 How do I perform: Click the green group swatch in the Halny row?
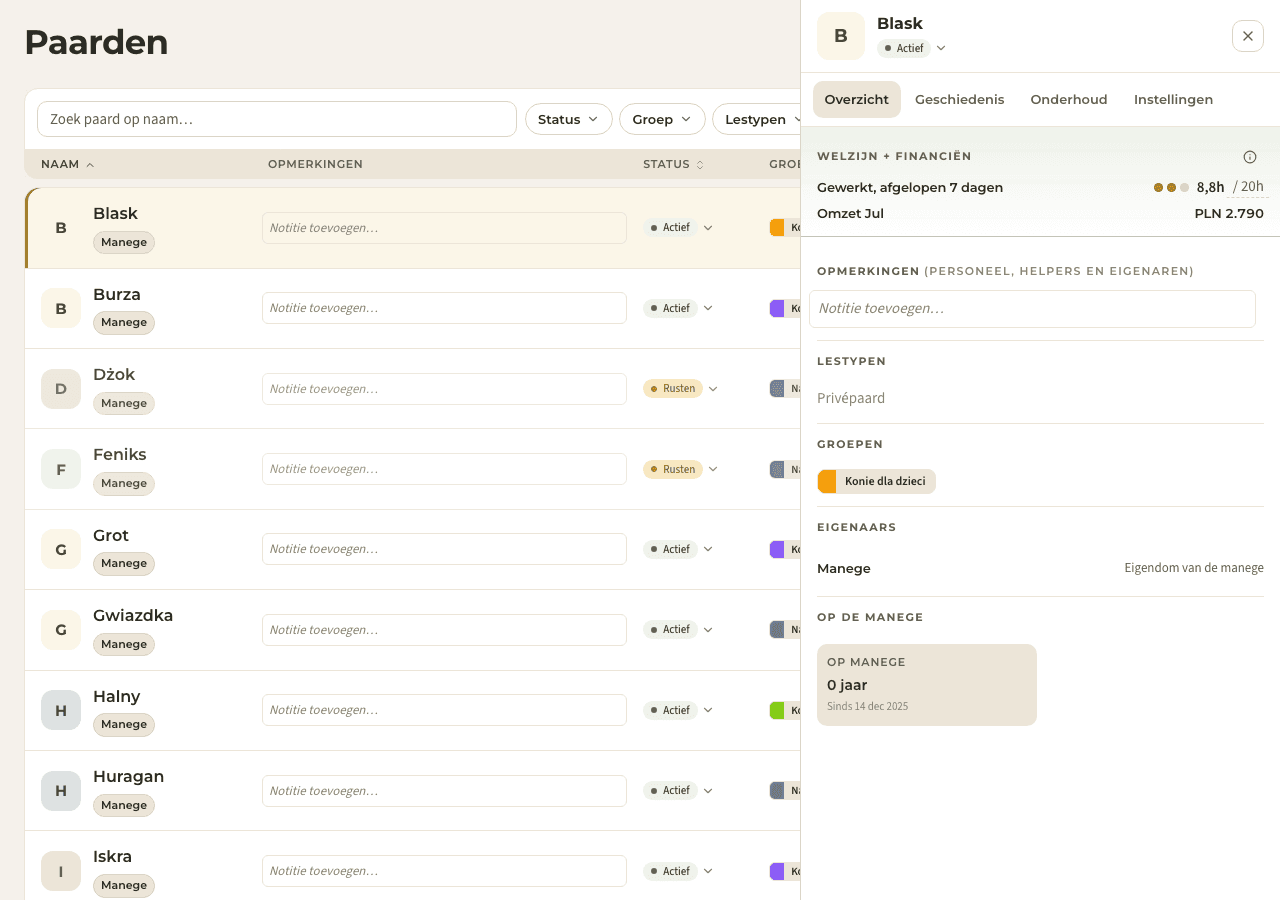[777, 710]
